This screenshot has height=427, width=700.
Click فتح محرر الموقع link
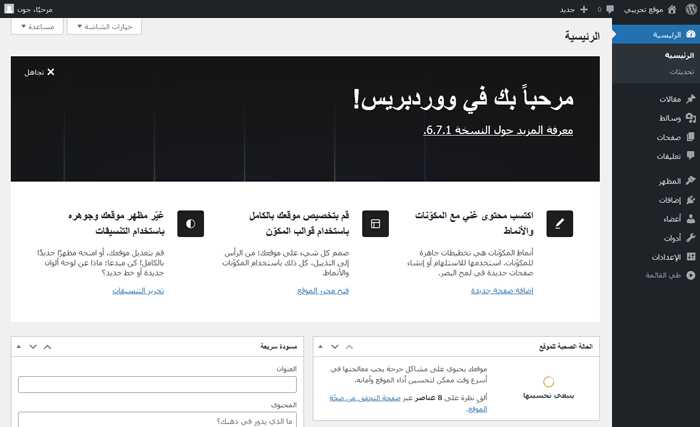pos(323,290)
